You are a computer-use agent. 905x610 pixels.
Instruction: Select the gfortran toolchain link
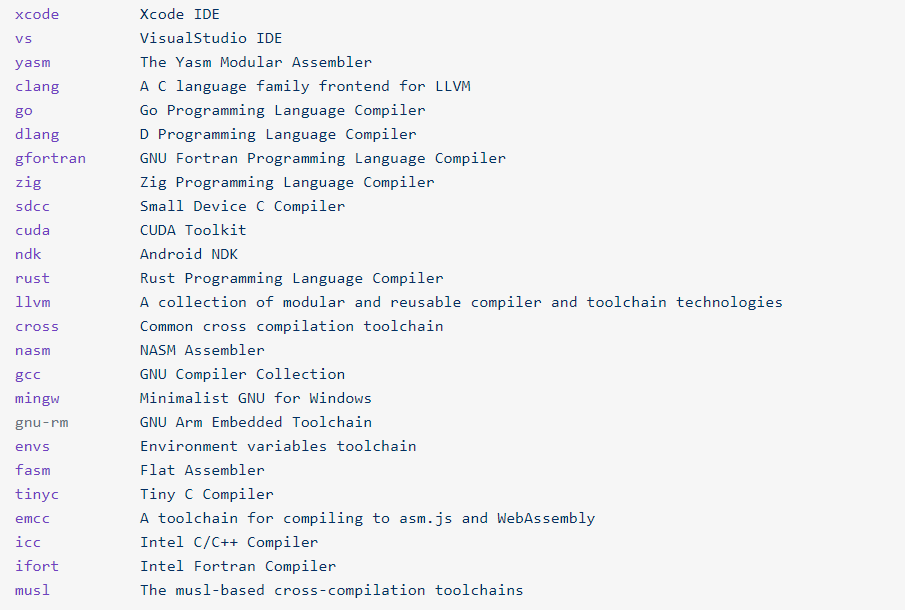pyautogui.click(x=50, y=159)
